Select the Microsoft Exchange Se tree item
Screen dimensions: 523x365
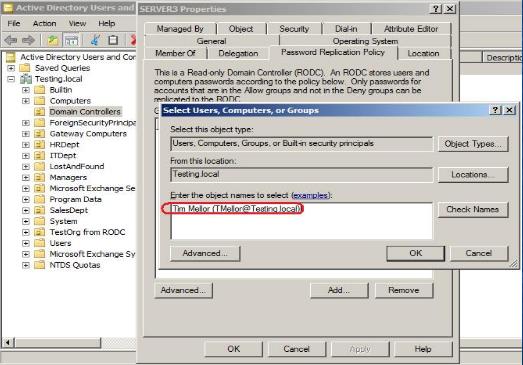coord(92,189)
